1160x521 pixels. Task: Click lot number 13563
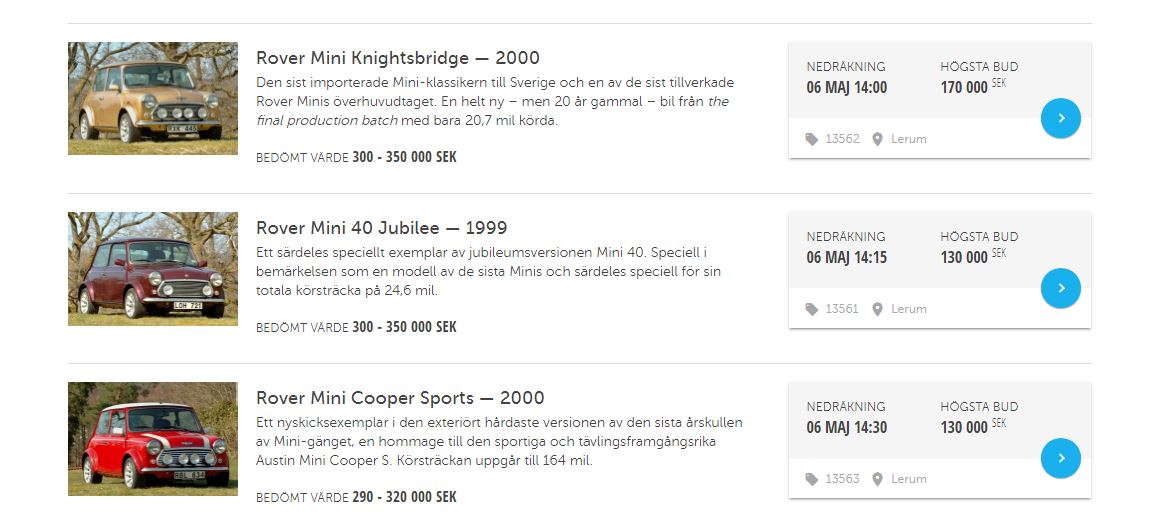[x=842, y=479]
